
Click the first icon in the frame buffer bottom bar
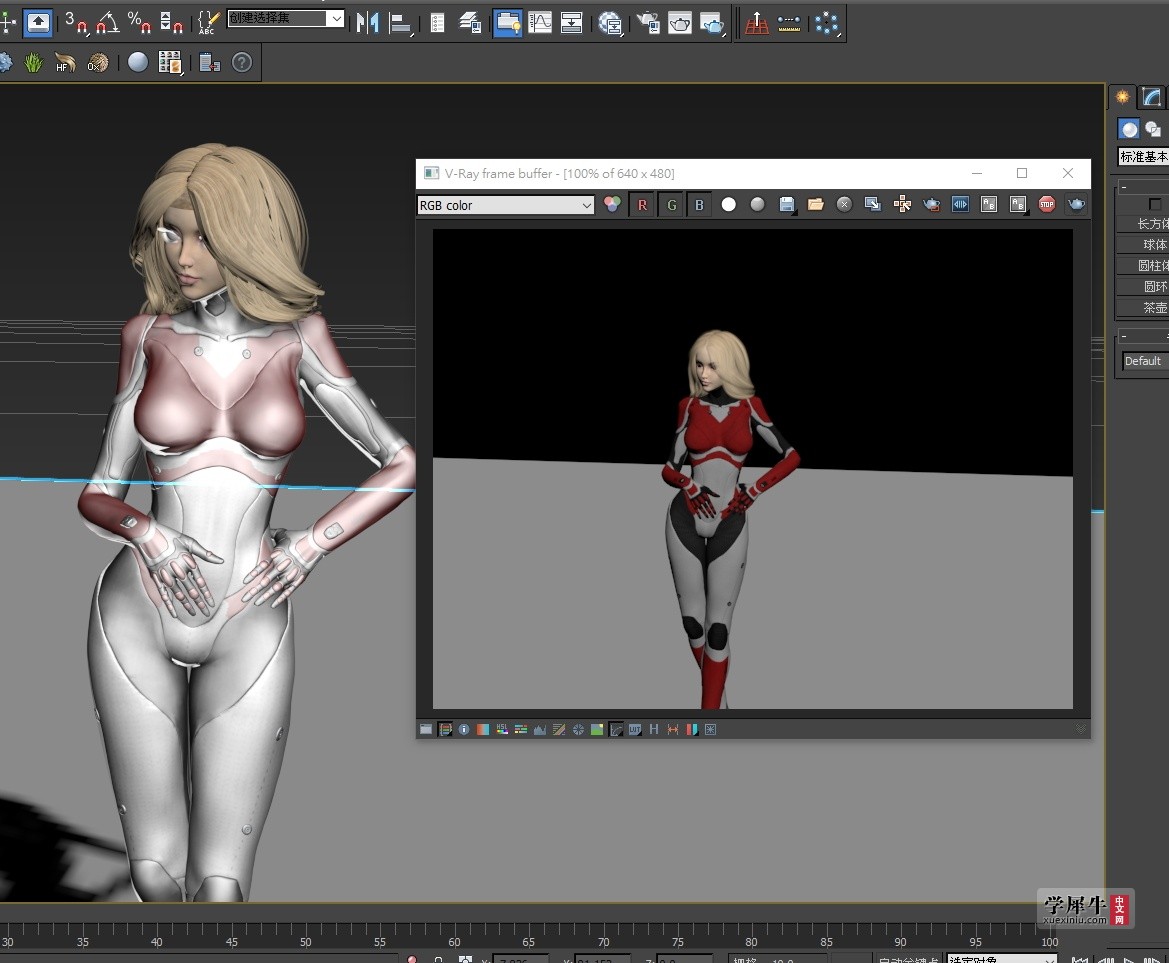tap(426, 730)
